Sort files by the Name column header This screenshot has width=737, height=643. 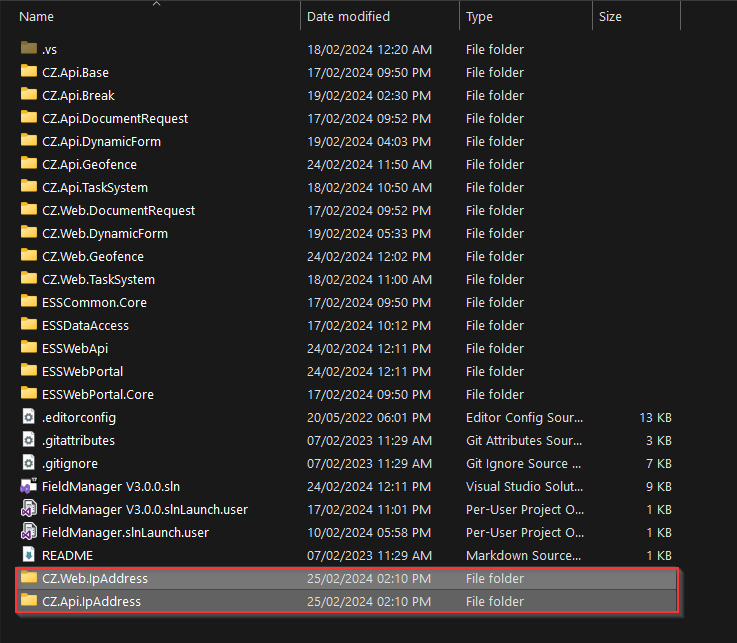pos(37,16)
